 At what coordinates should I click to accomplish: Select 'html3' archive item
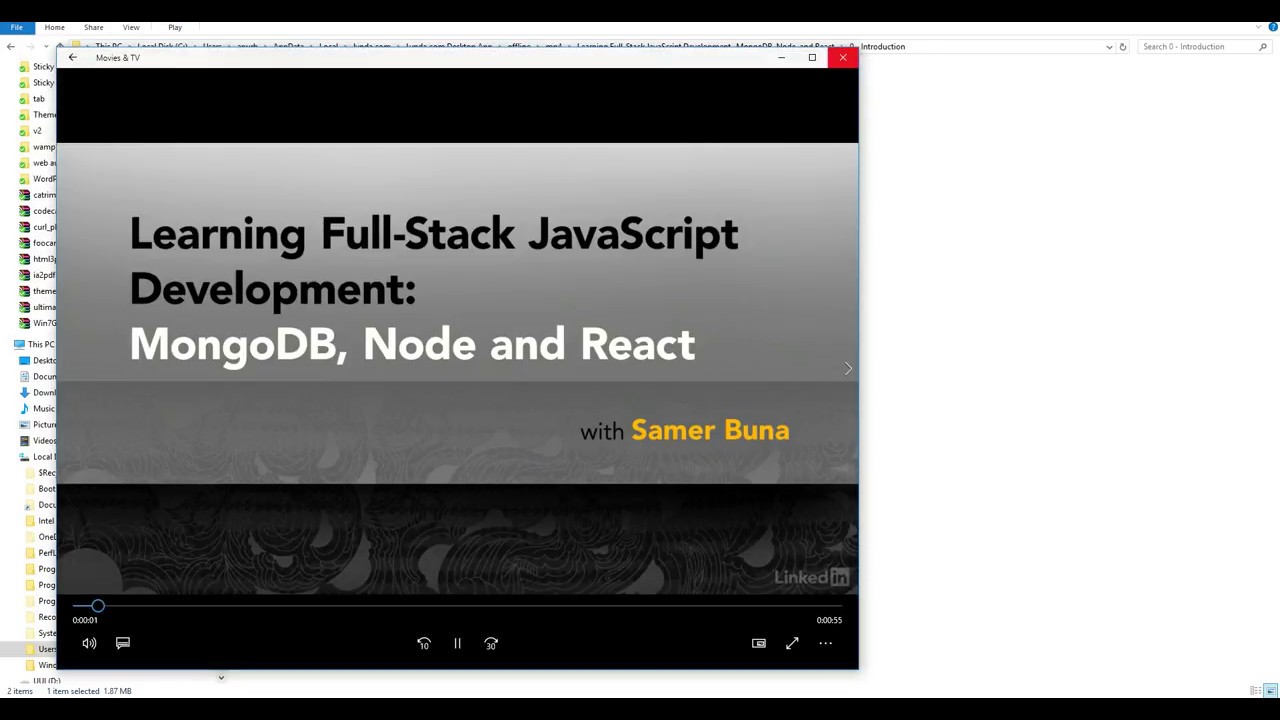[37, 259]
